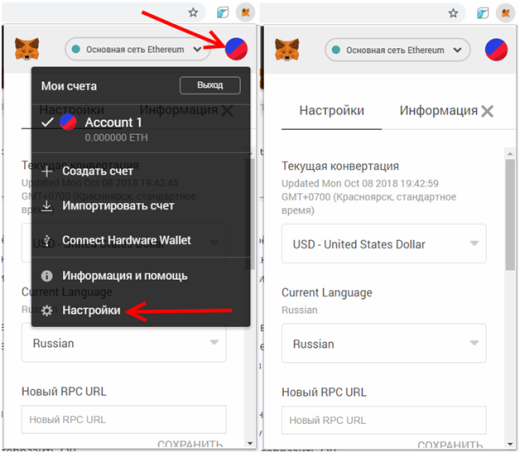520x453 pixels.
Task: Open the Russian language dropdown in the left popup
Action: (124, 343)
